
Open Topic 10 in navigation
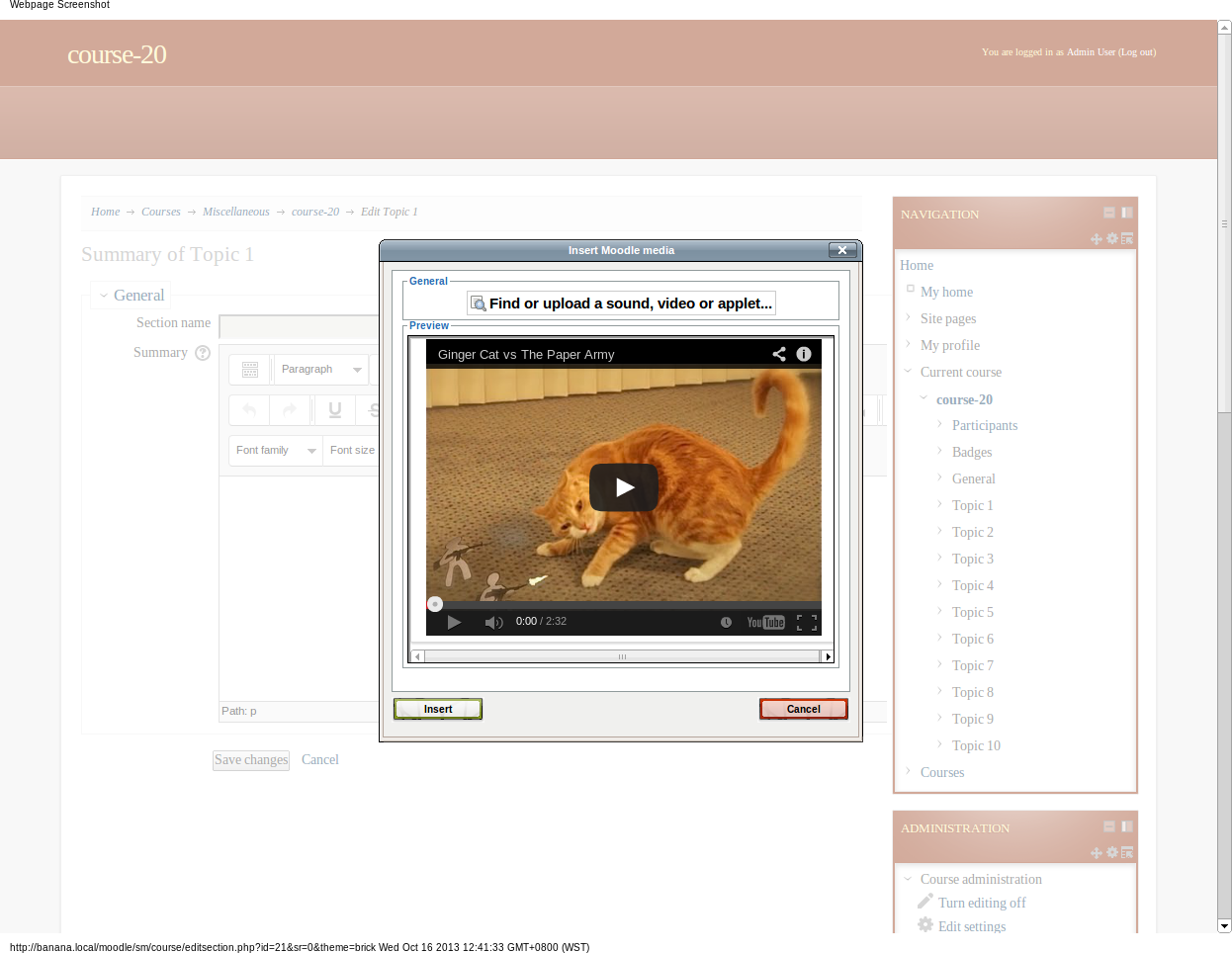pyautogui.click(x=976, y=745)
